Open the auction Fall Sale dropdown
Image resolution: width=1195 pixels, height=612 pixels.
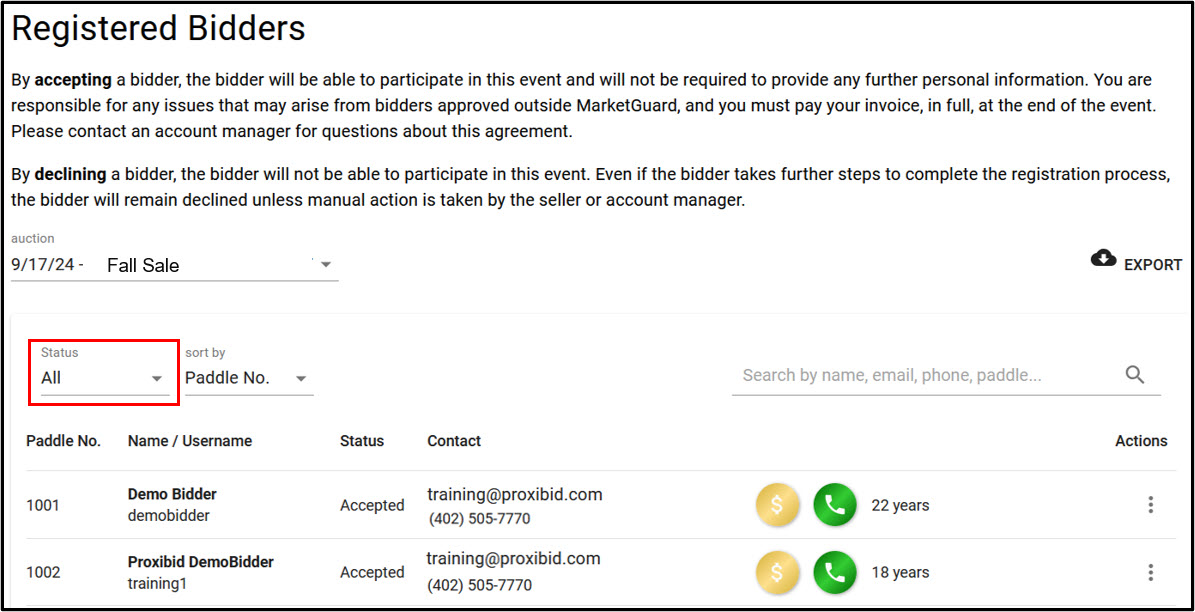point(175,264)
